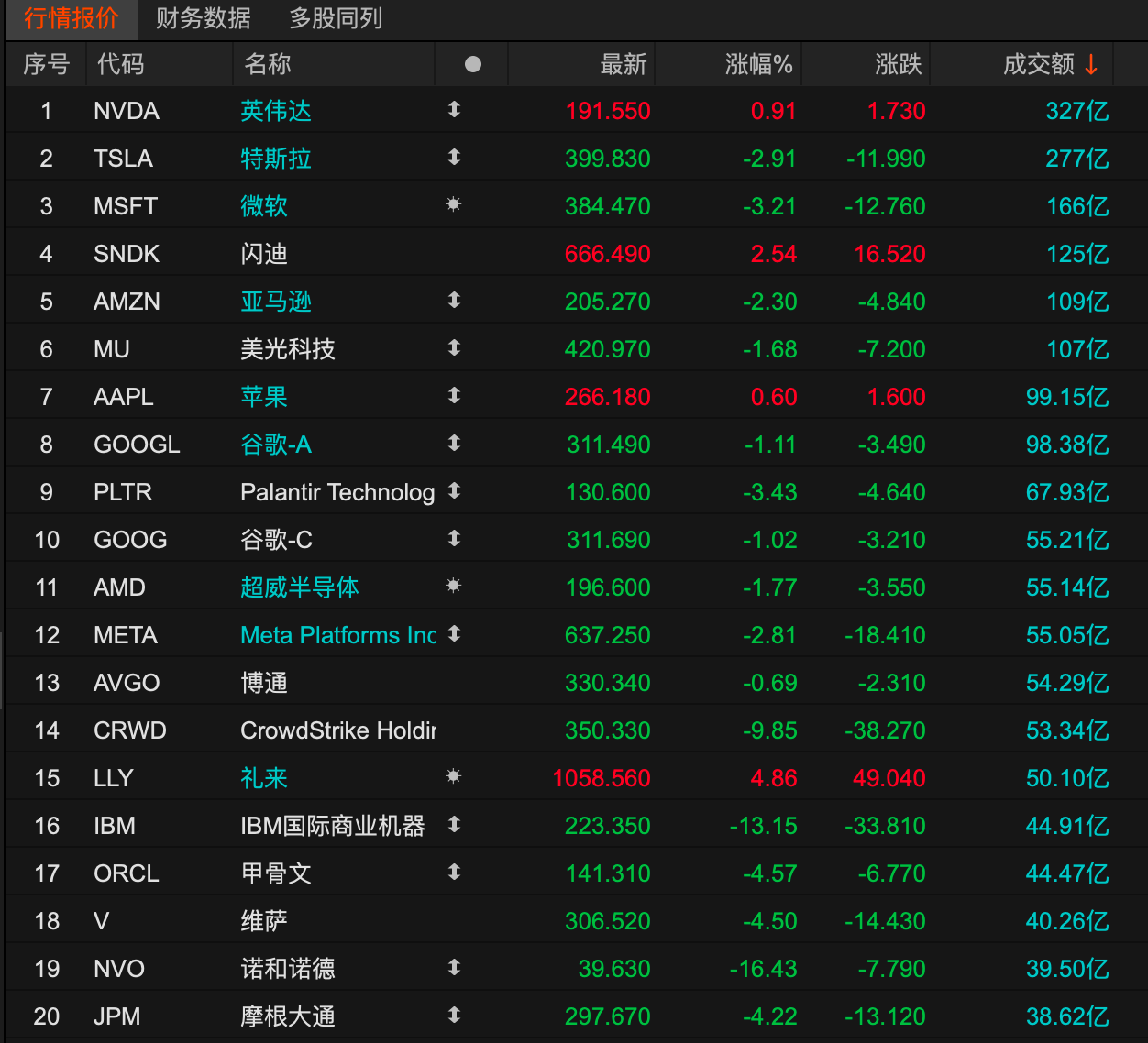Select the AVGO ticker code
1148x1043 pixels.
[127, 683]
